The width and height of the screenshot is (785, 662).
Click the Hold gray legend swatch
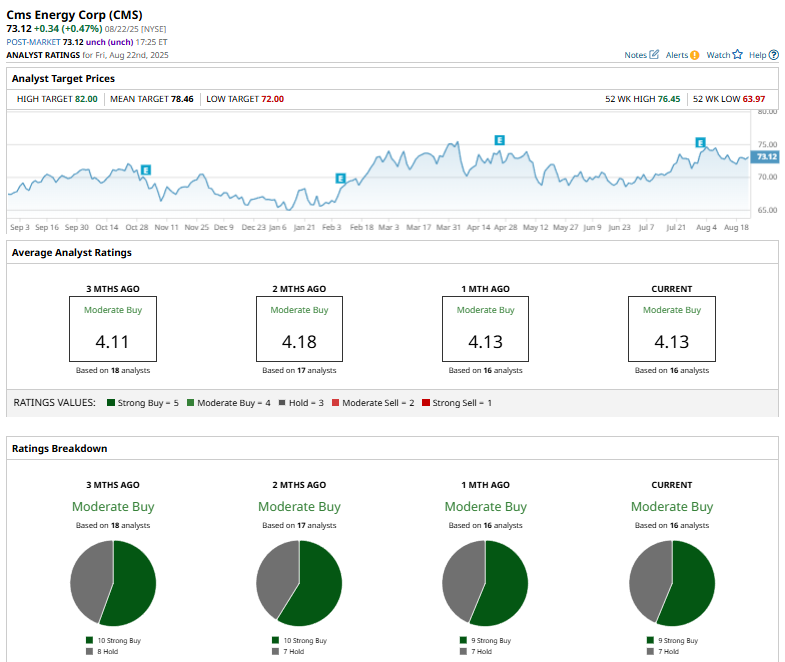[282, 403]
